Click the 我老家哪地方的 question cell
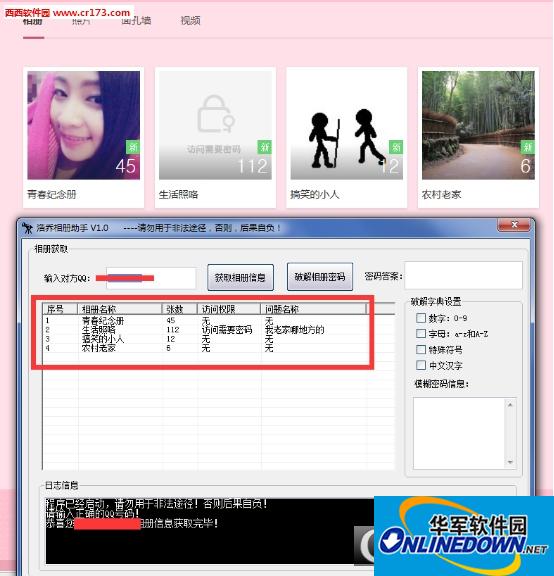The width and height of the screenshot is (554, 576). coord(295,330)
